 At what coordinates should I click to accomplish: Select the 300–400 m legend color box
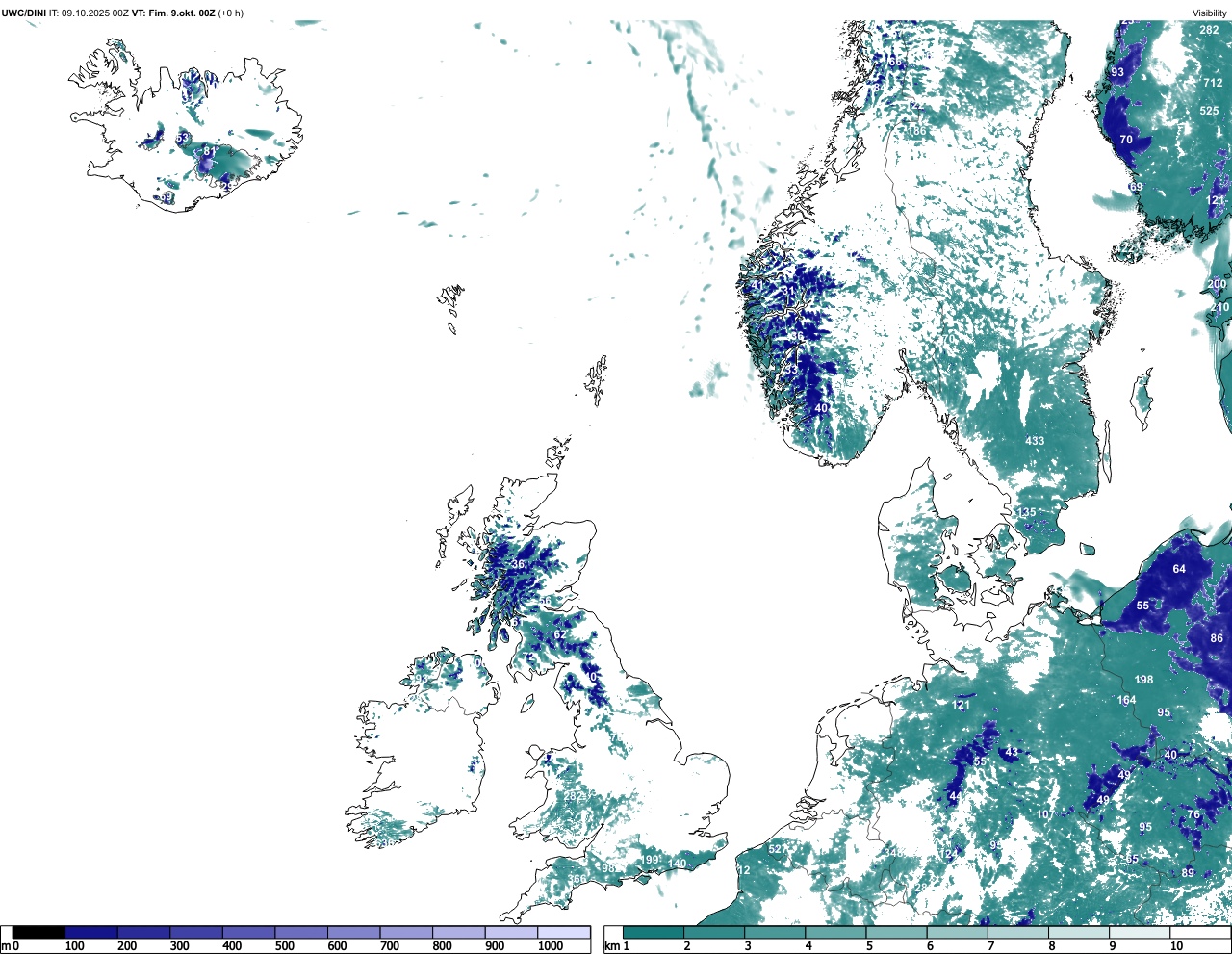tap(196, 932)
